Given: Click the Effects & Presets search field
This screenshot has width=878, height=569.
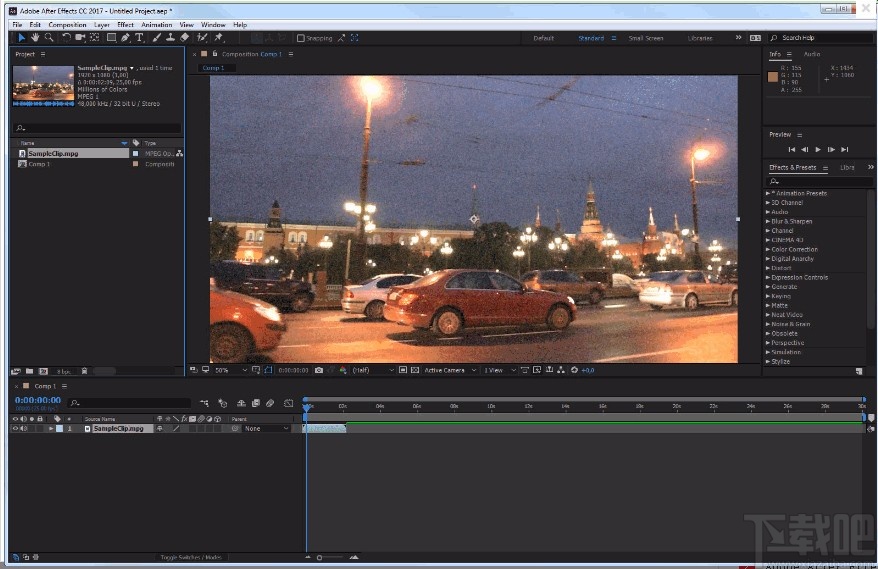Looking at the screenshot, I should 819,181.
